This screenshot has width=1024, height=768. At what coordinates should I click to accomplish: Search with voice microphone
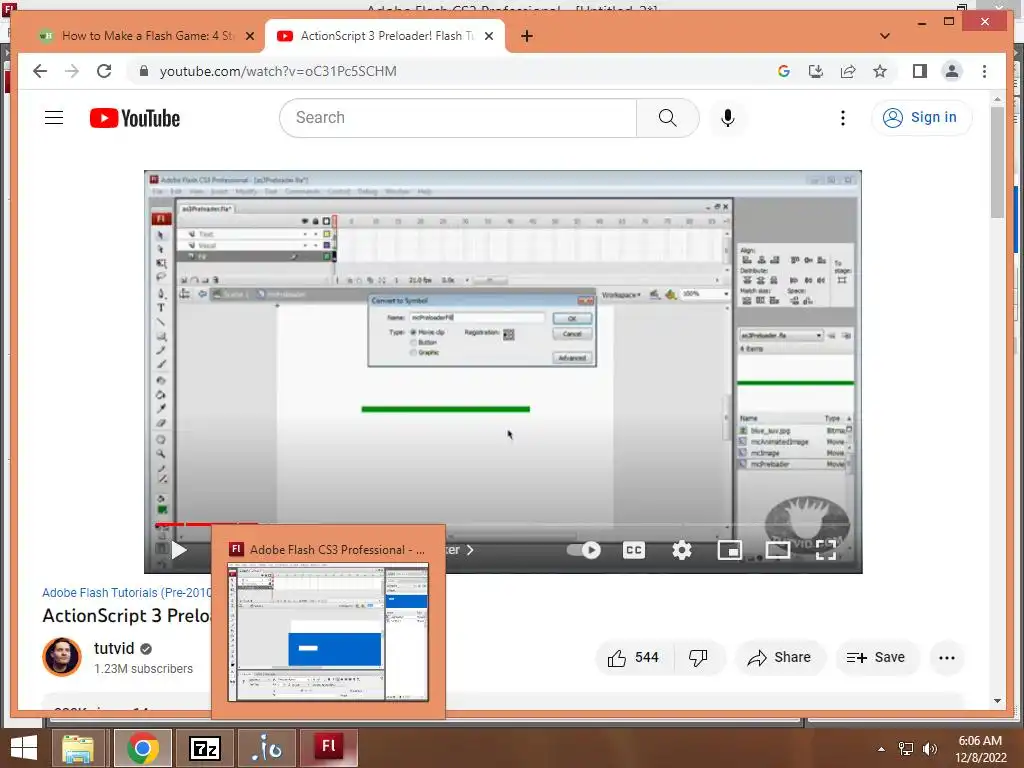tap(728, 118)
